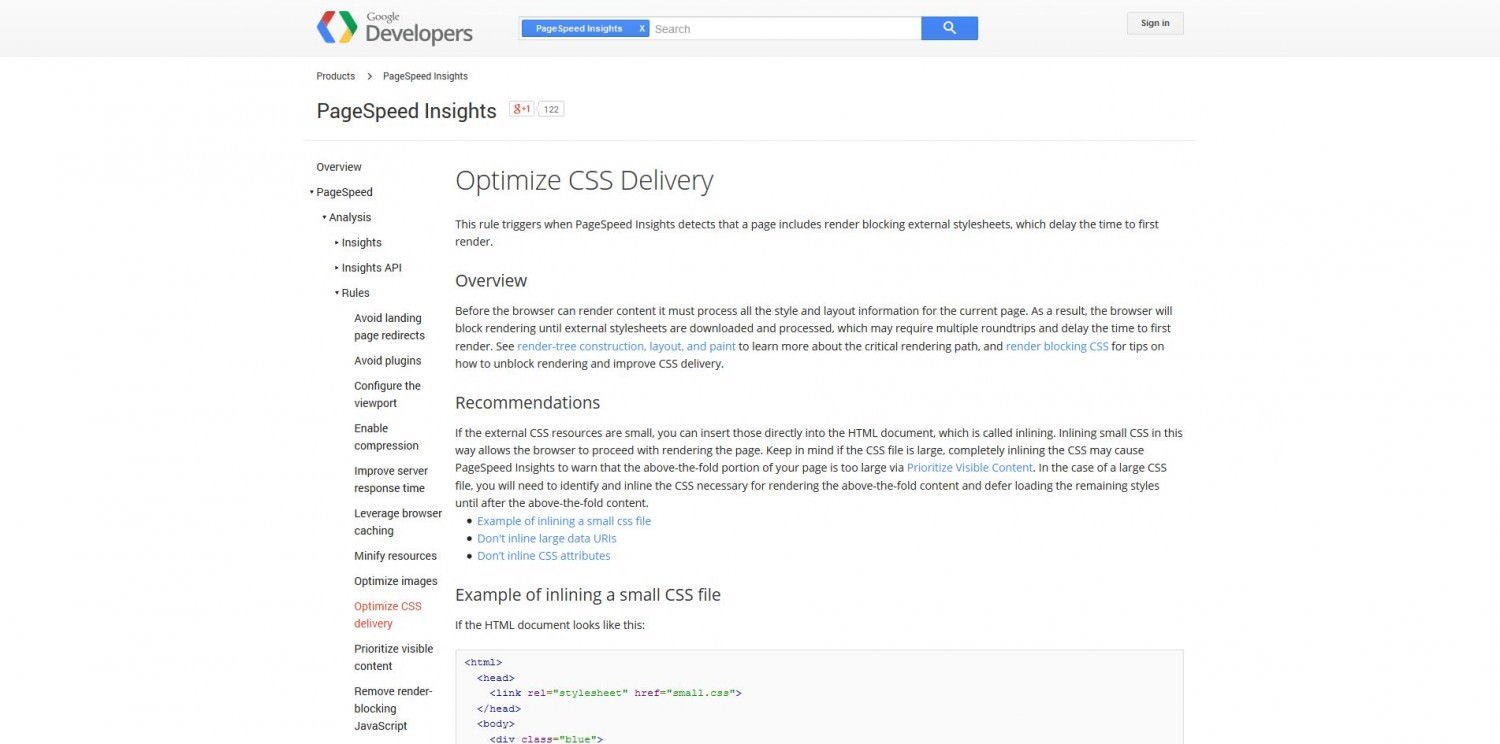The width and height of the screenshot is (1500, 744).
Task: Click the 'If the HTML document looks like this' text
Action: pos(550,625)
